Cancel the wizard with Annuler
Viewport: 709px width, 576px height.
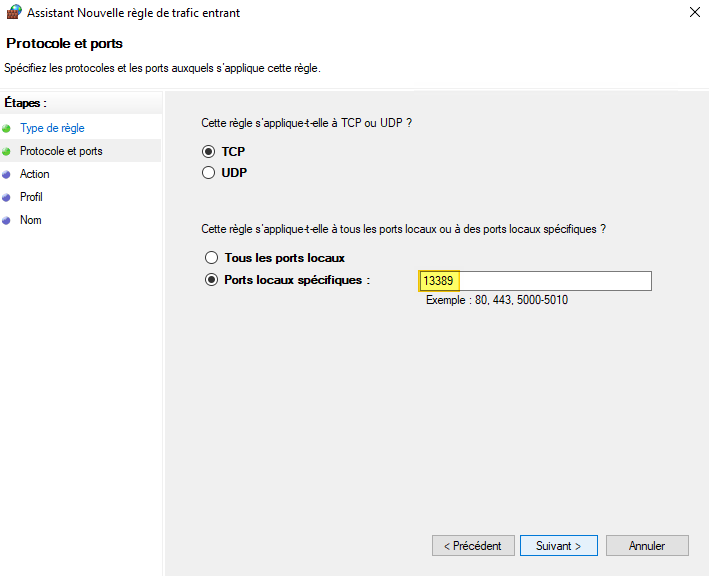pos(647,546)
